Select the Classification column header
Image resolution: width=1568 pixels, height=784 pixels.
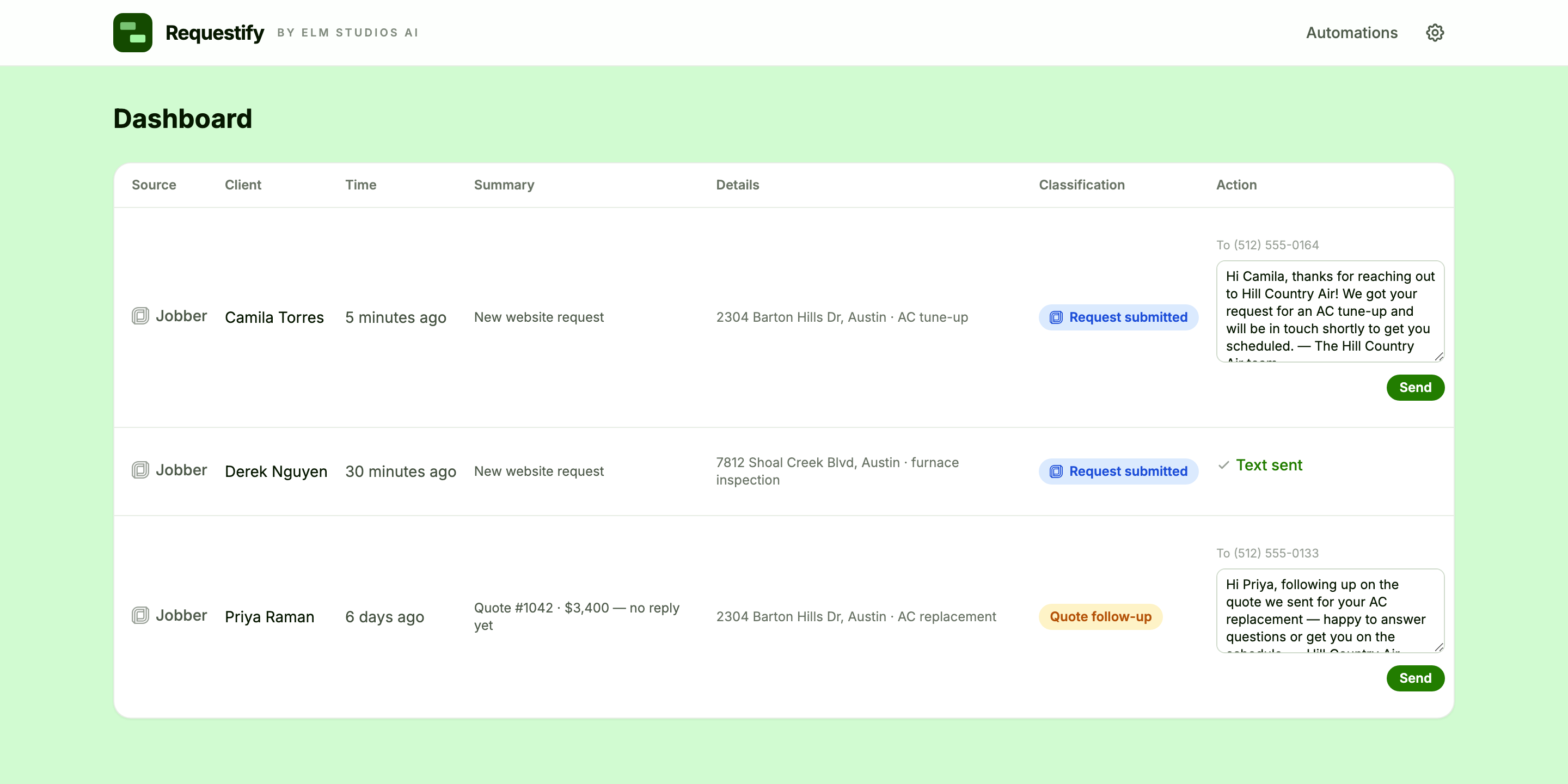tap(1082, 185)
